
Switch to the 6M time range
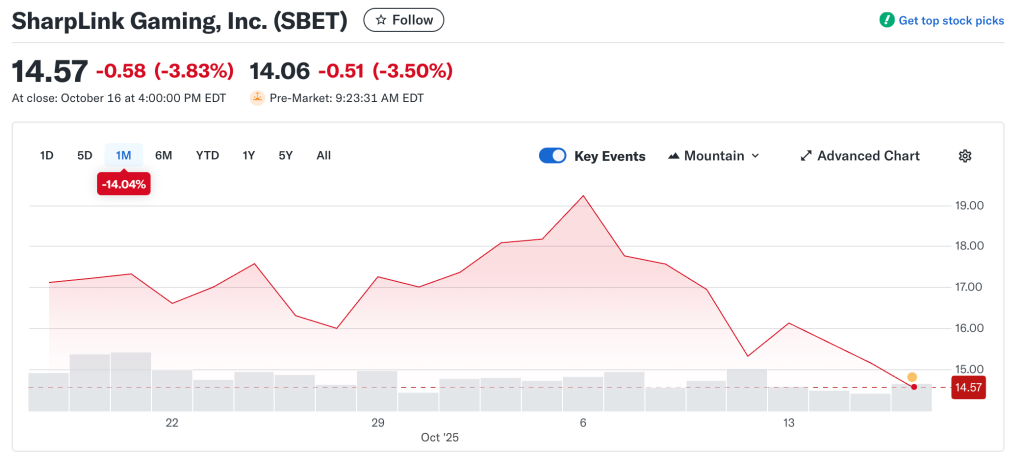click(x=164, y=155)
